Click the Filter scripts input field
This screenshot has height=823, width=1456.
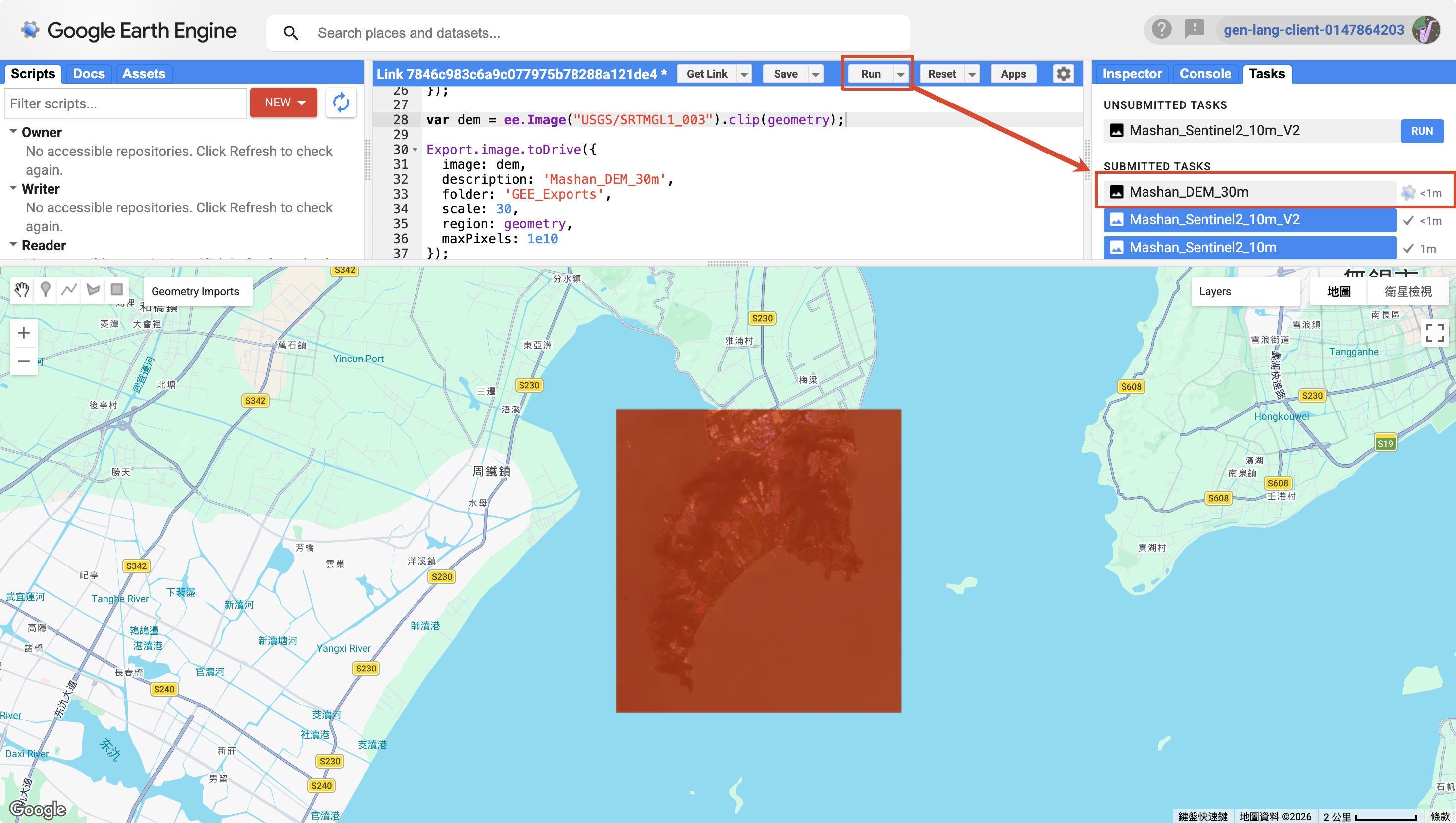(125, 103)
